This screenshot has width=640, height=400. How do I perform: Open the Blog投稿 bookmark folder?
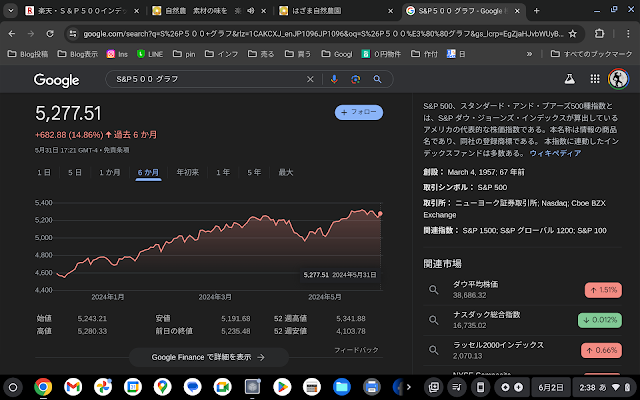pyautogui.click(x=28, y=54)
